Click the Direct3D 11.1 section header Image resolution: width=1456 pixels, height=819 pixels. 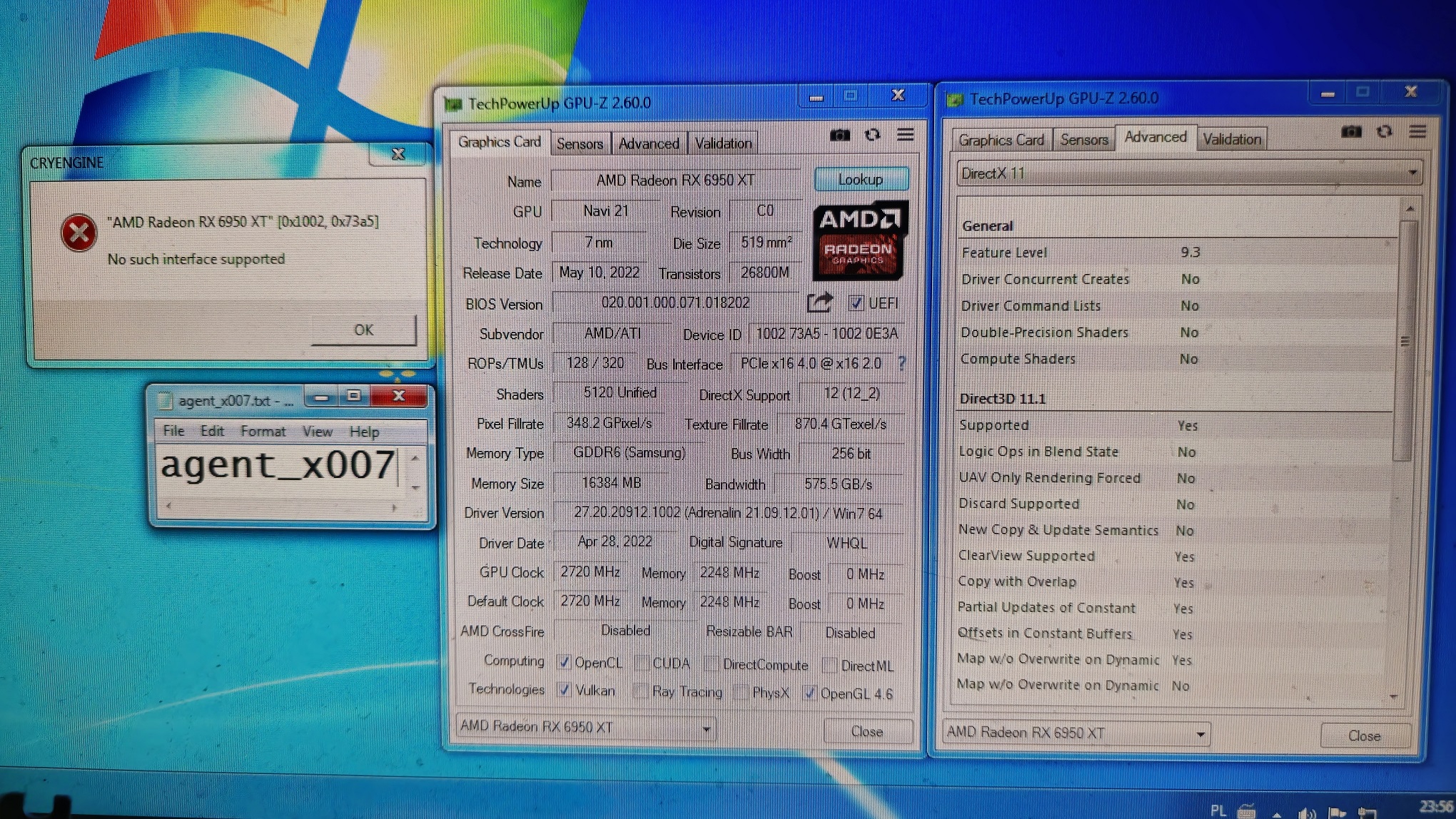pyautogui.click(x=1003, y=399)
